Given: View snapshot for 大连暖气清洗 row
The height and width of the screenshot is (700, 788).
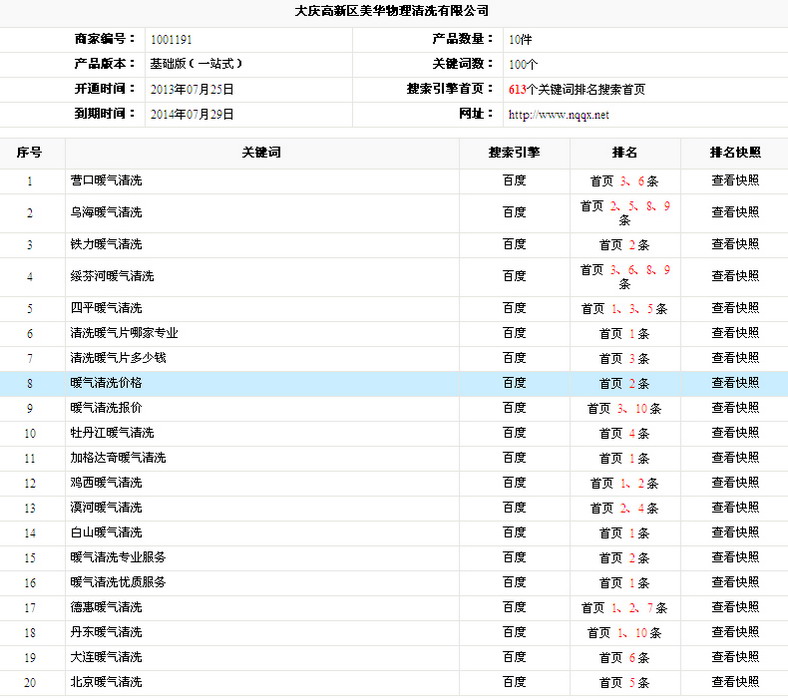Looking at the screenshot, I should point(735,657).
